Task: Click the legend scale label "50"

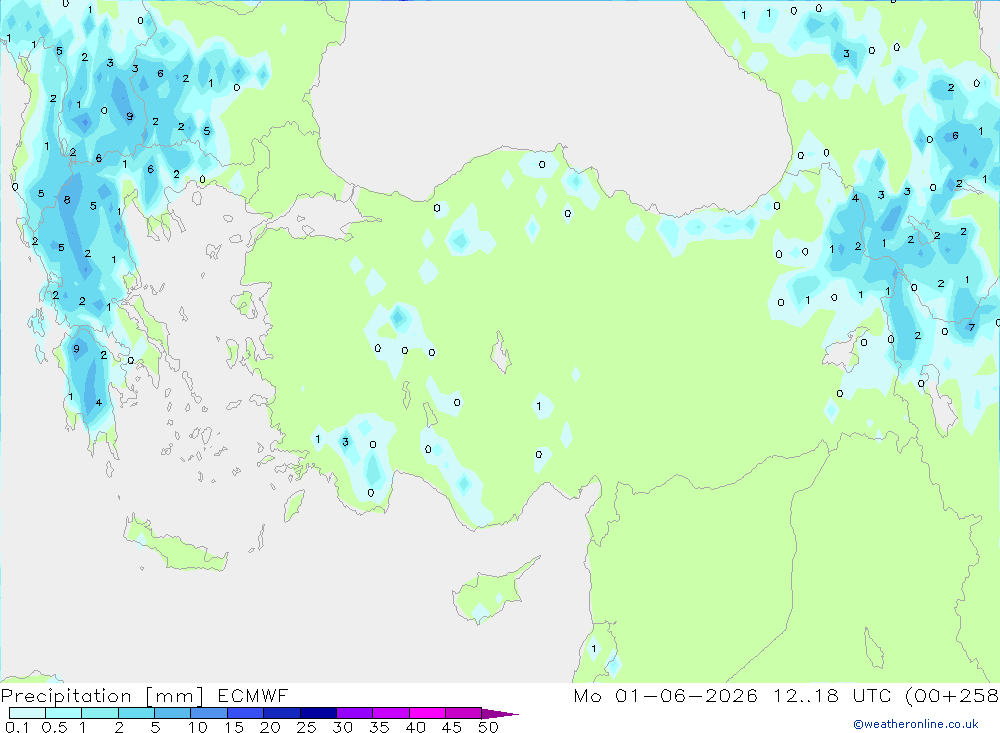Action: (x=489, y=727)
